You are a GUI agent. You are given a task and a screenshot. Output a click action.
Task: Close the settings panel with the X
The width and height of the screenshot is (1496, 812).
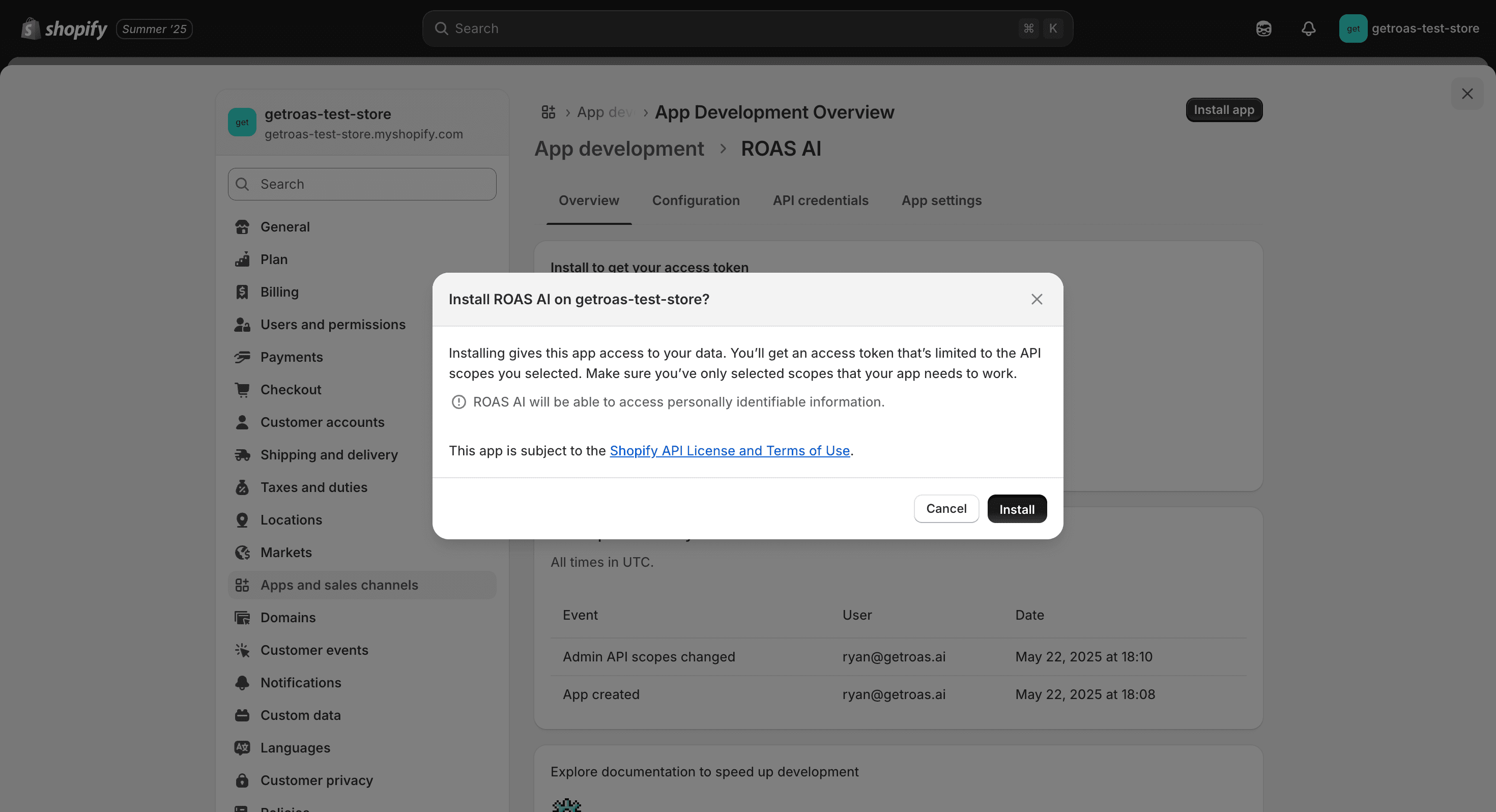[x=1467, y=94]
